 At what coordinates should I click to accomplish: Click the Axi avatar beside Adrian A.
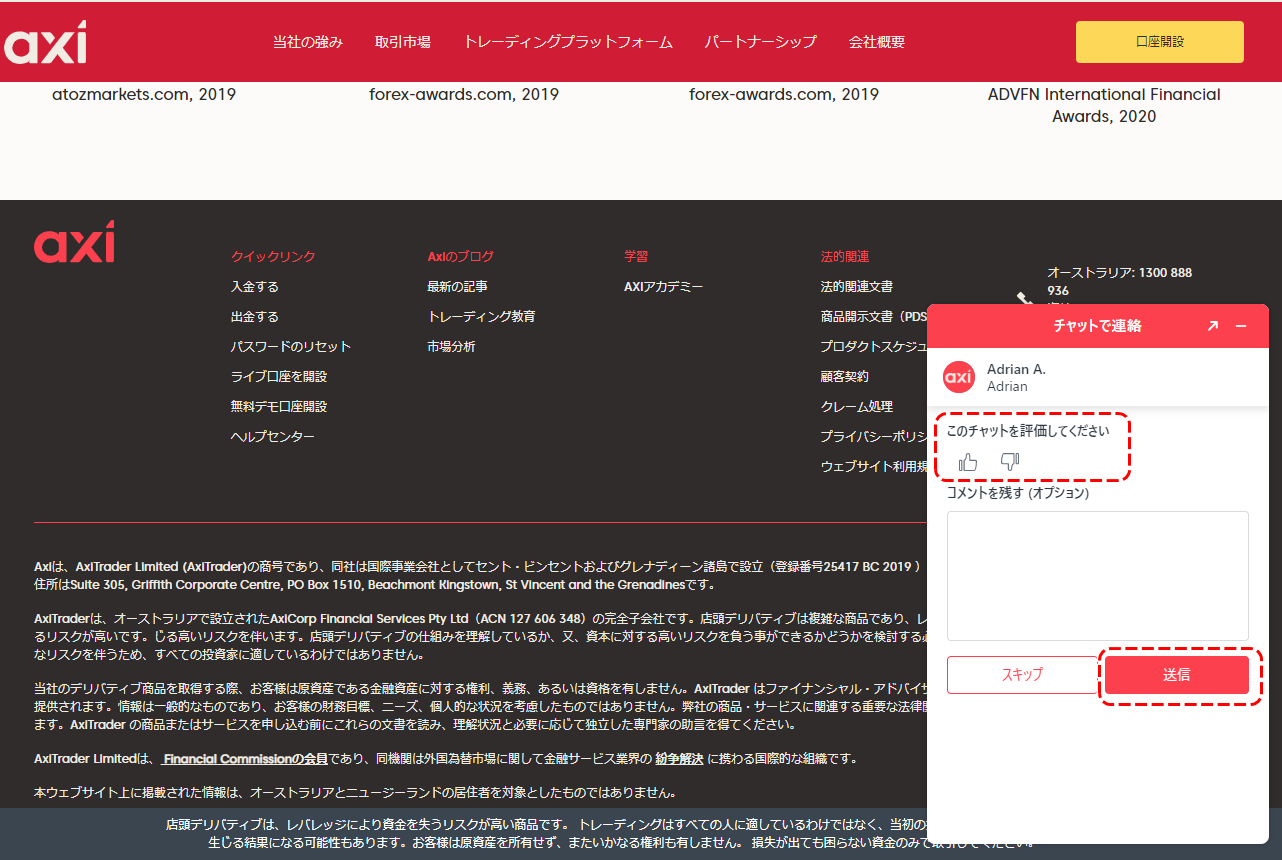[x=959, y=377]
